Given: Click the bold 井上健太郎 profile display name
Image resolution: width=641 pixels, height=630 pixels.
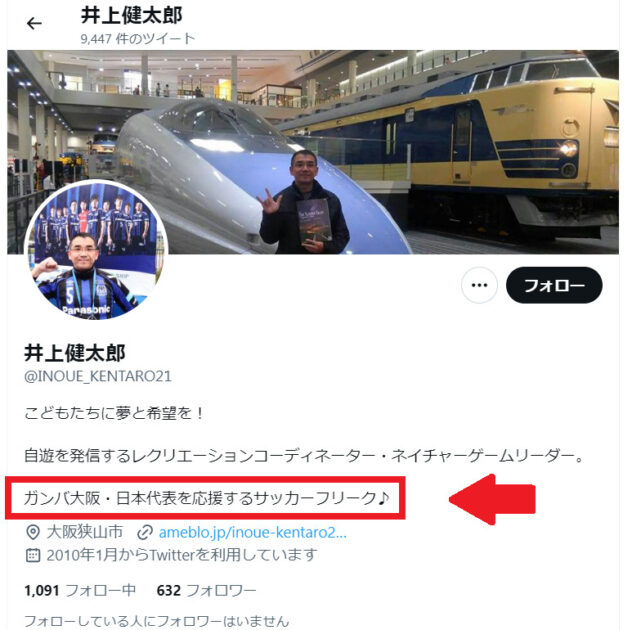Looking at the screenshot, I should [75, 353].
